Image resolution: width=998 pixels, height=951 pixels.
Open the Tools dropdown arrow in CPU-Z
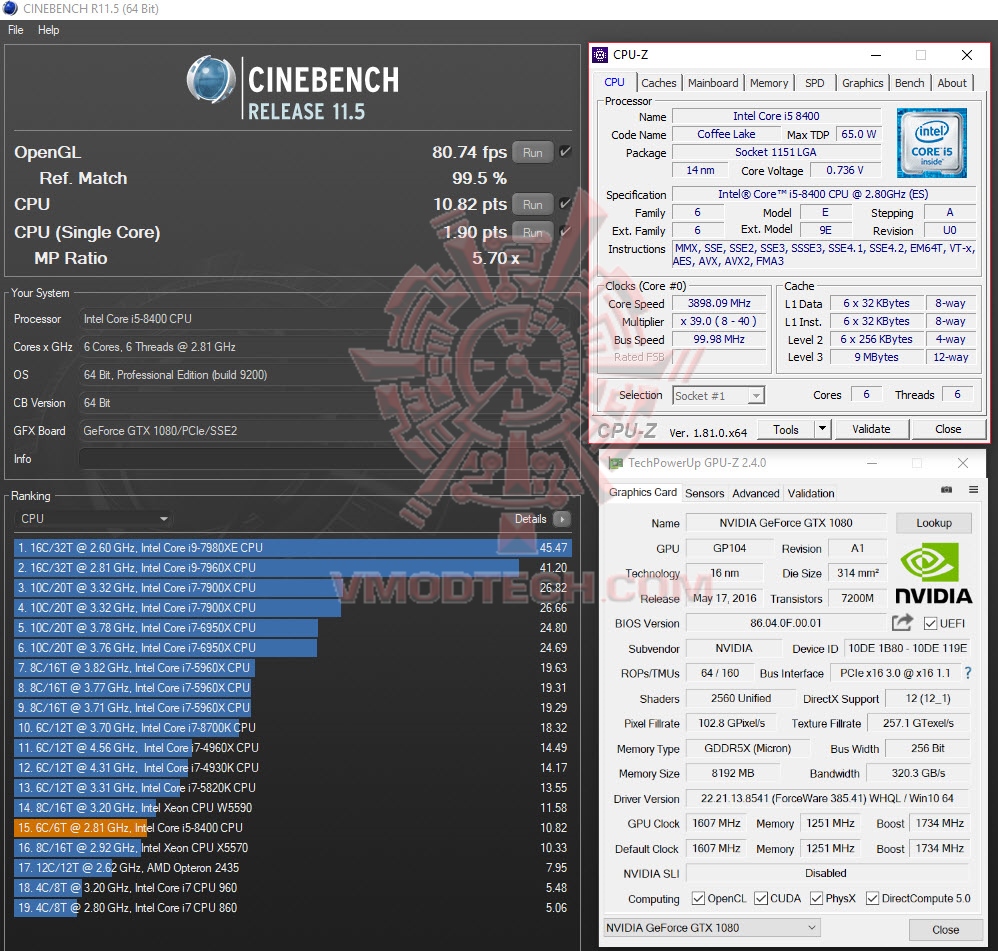point(822,429)
